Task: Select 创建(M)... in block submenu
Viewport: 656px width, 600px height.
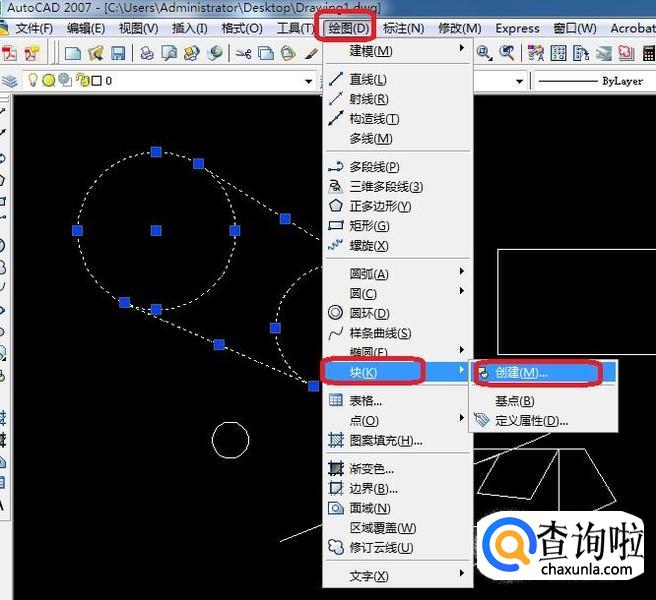Action: pyautogui.click(x=543, y=372)
